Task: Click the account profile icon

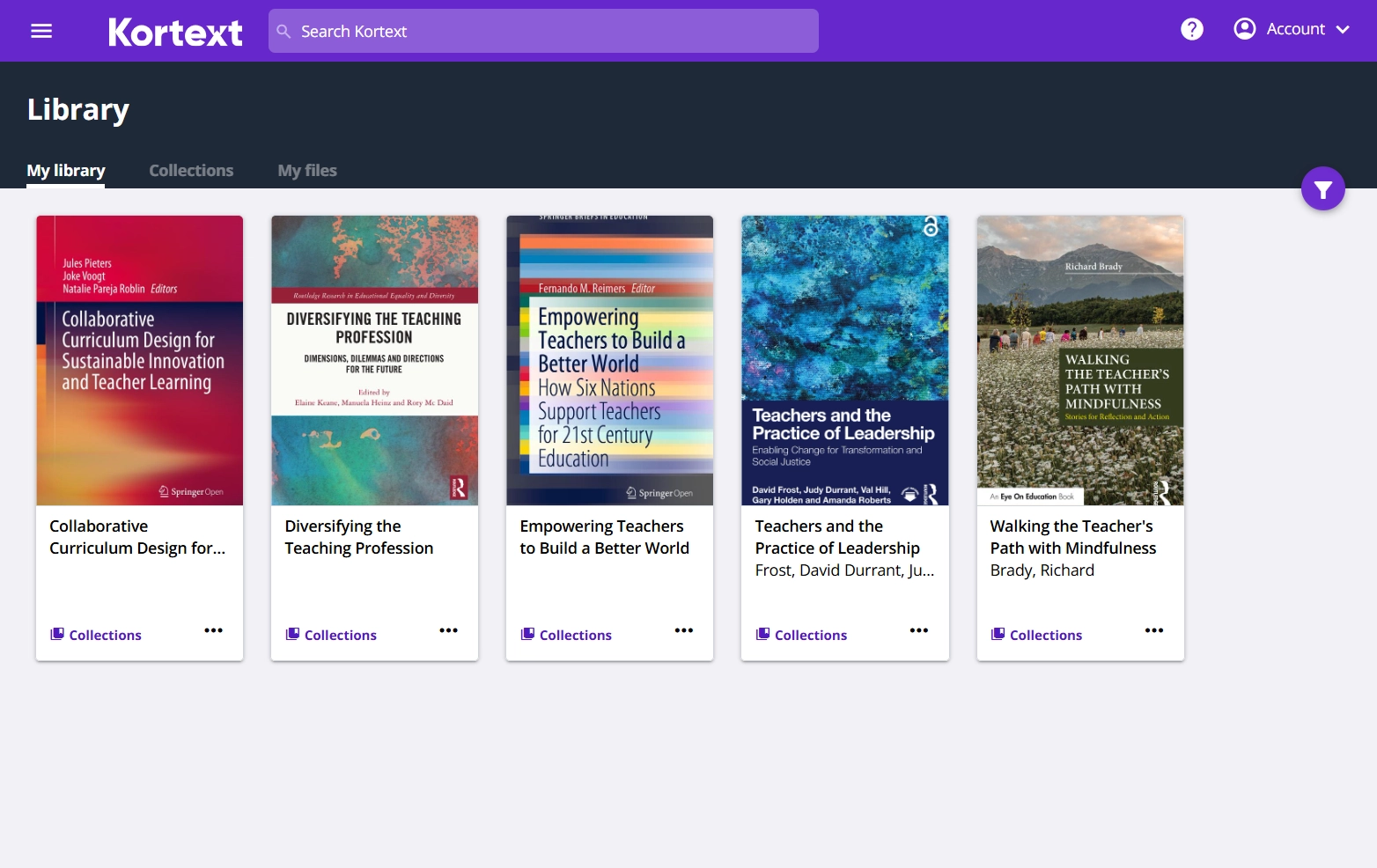Action: point(1244,27)
